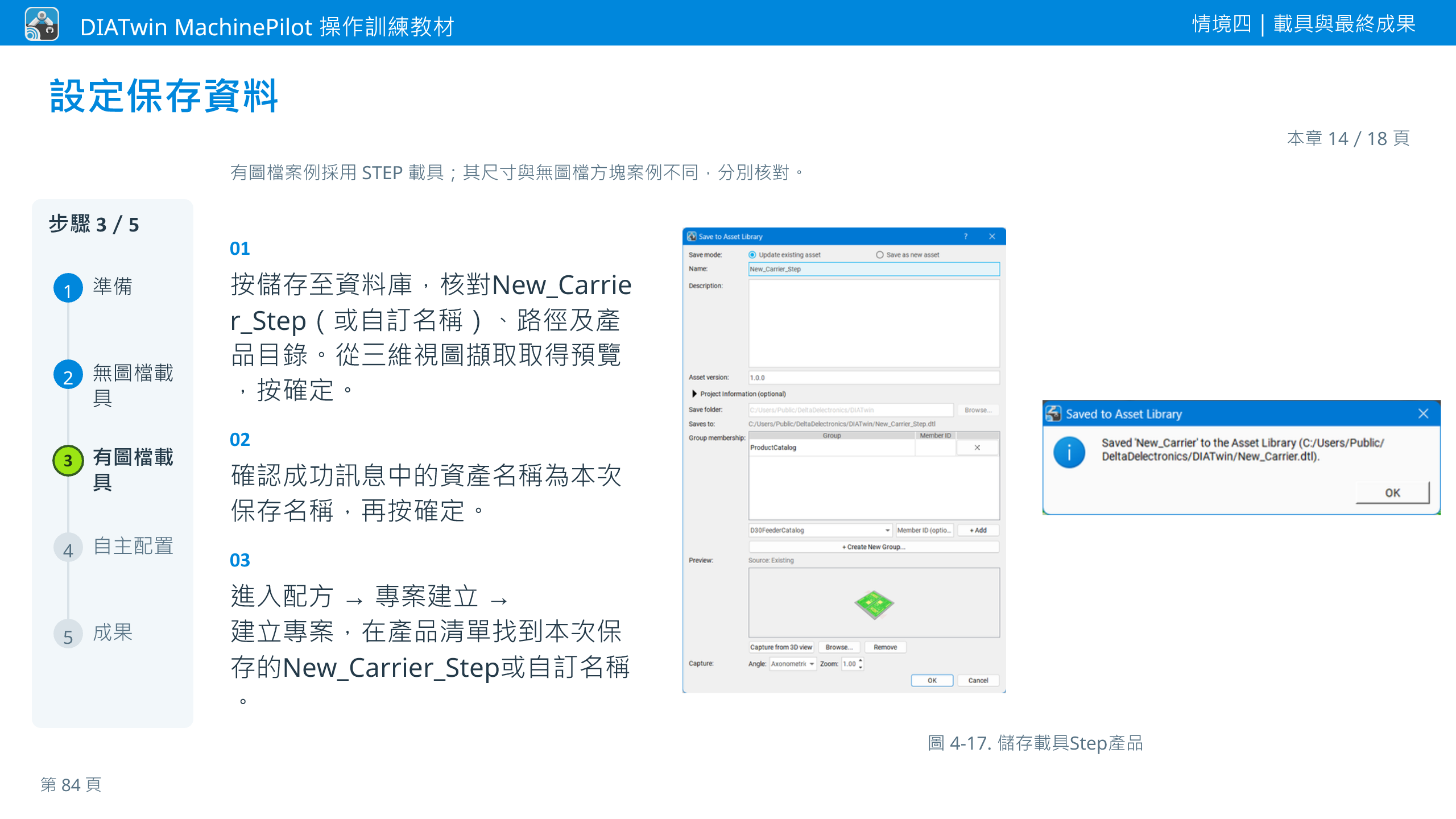Select the Save as new asset radio button
The image size is (1456, 819).
(x=879, y=255)
